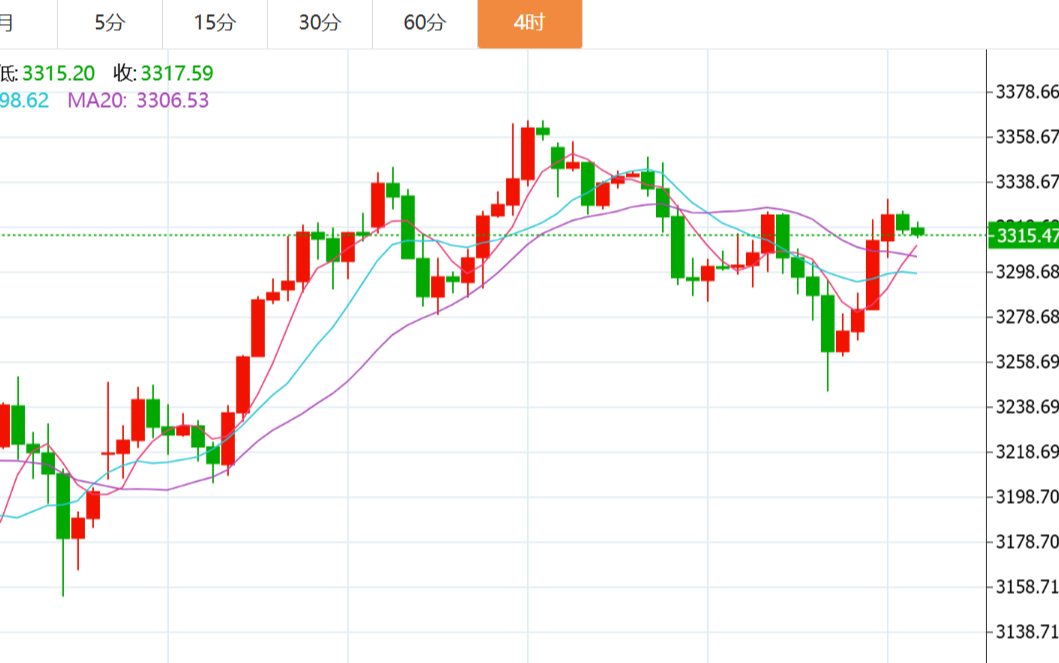Click the highlighted 4时 tab
This screenshot has height=663, width=1059.
tap(530, 24)
